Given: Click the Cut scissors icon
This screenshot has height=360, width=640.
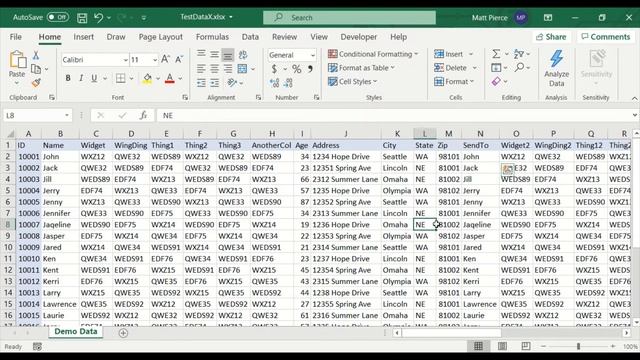Looking at the screenshot, I should (36, 55).
